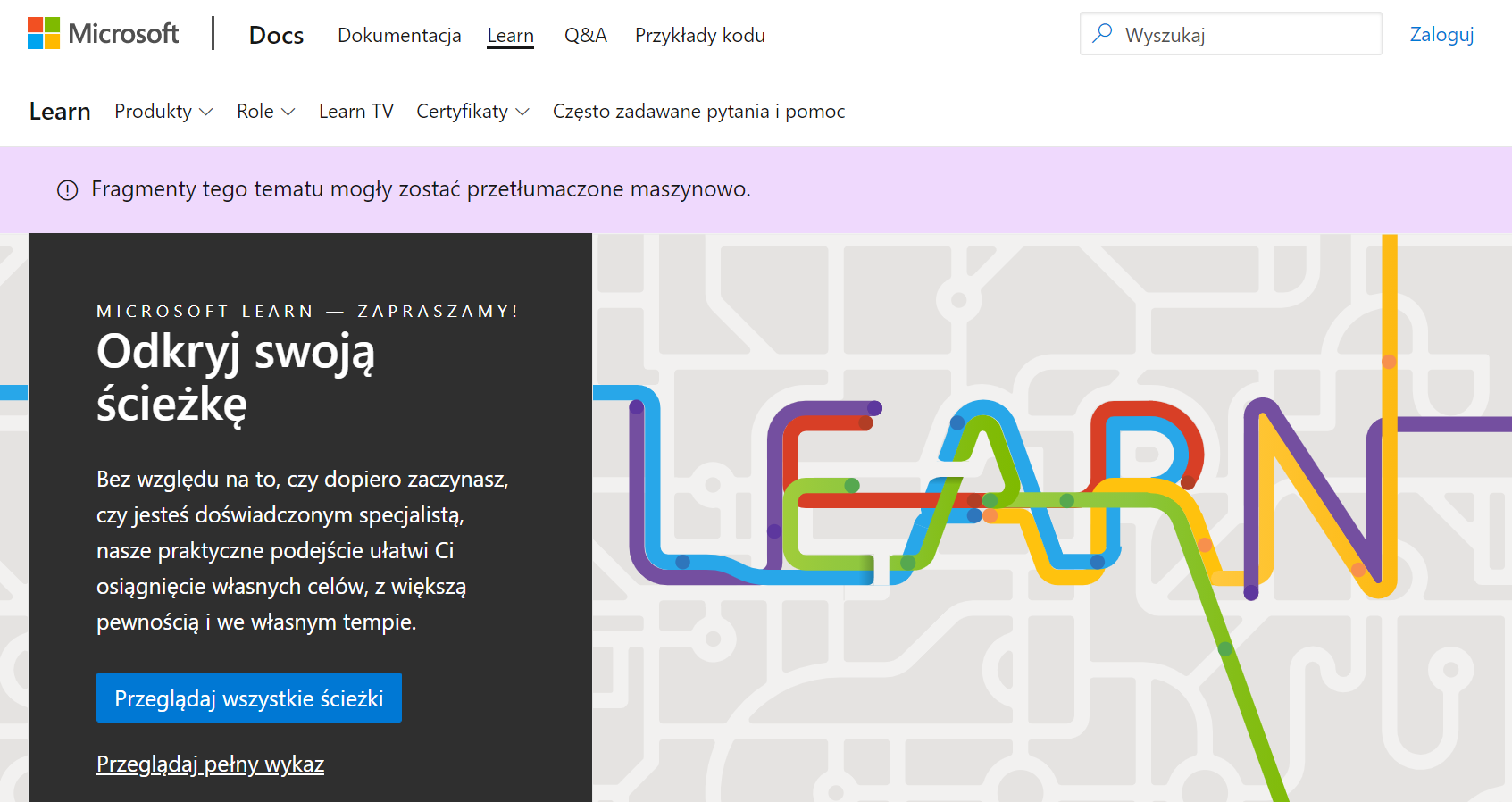This screenshot has height=802, width=1512.
Task: Click the search magnifier icon
Action: click(x=1103, y=34)
